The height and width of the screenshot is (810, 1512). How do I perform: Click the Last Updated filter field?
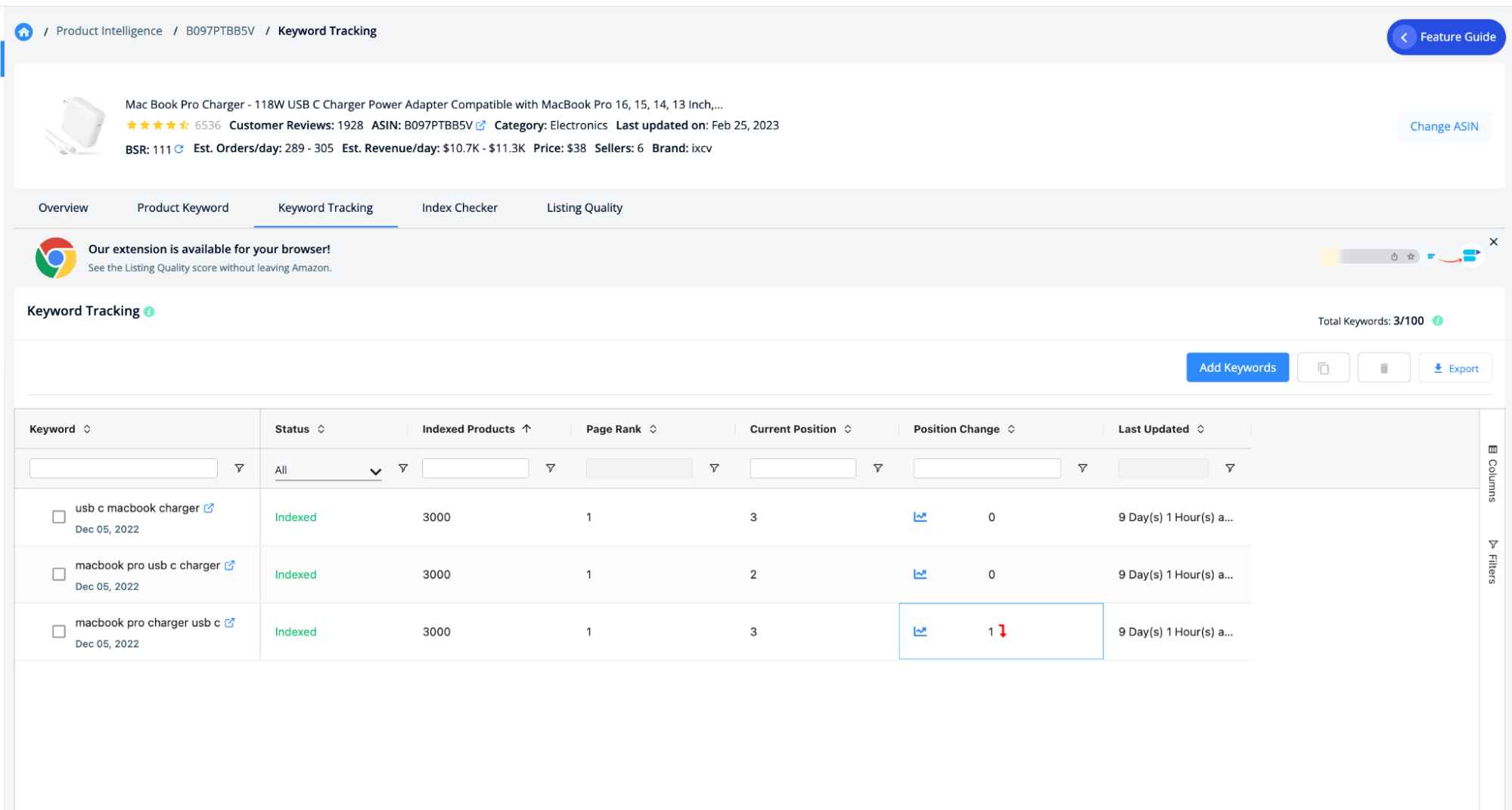tap(1163, 468)
